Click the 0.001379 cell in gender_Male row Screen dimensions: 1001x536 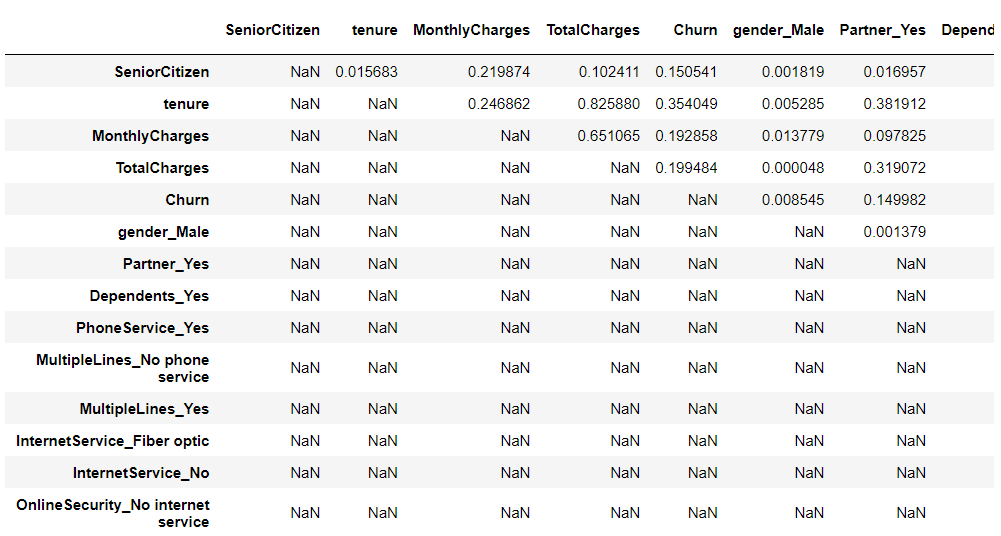point(895,232)
